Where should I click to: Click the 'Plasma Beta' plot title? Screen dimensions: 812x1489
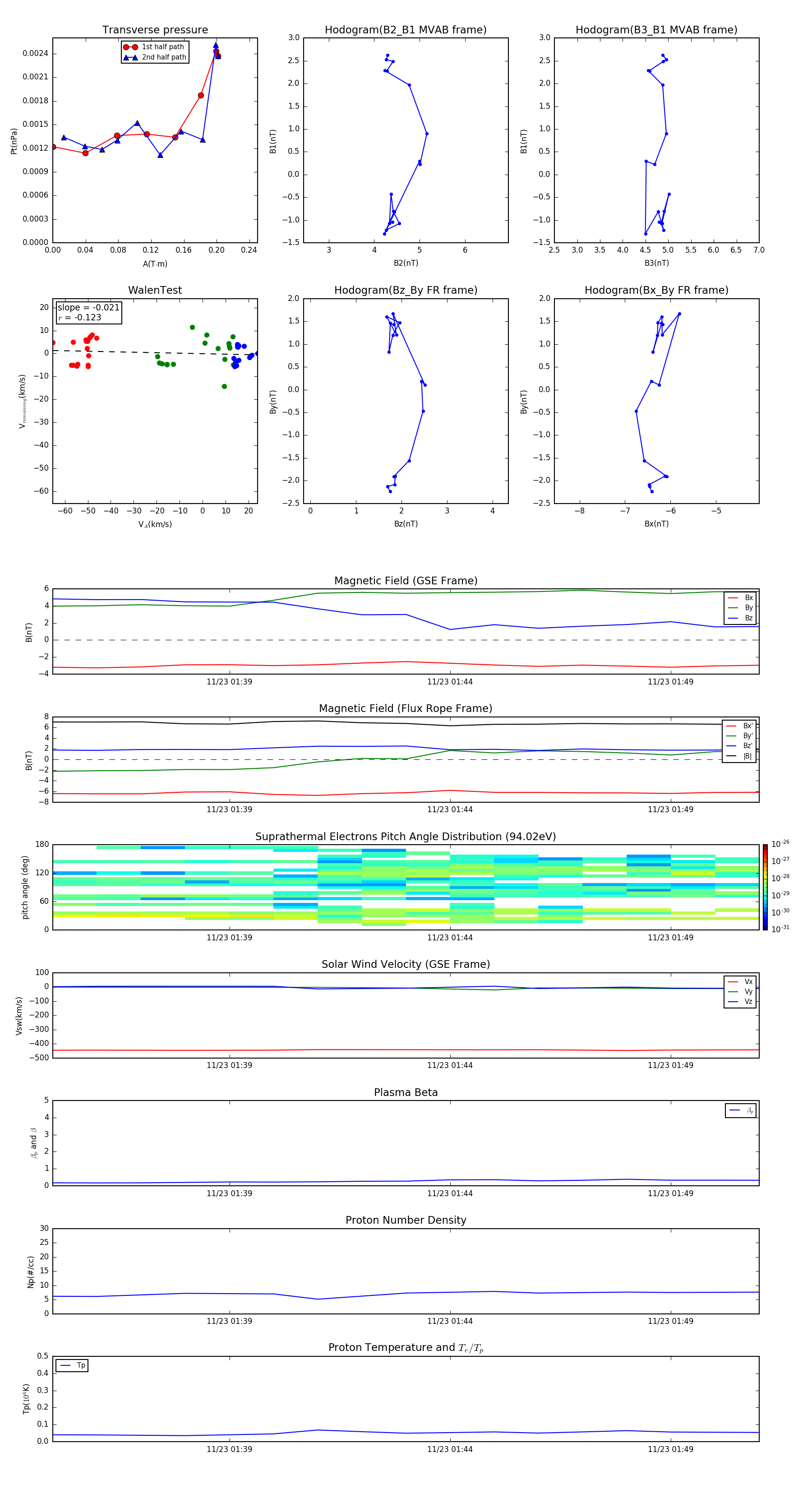click(406, 1093)
